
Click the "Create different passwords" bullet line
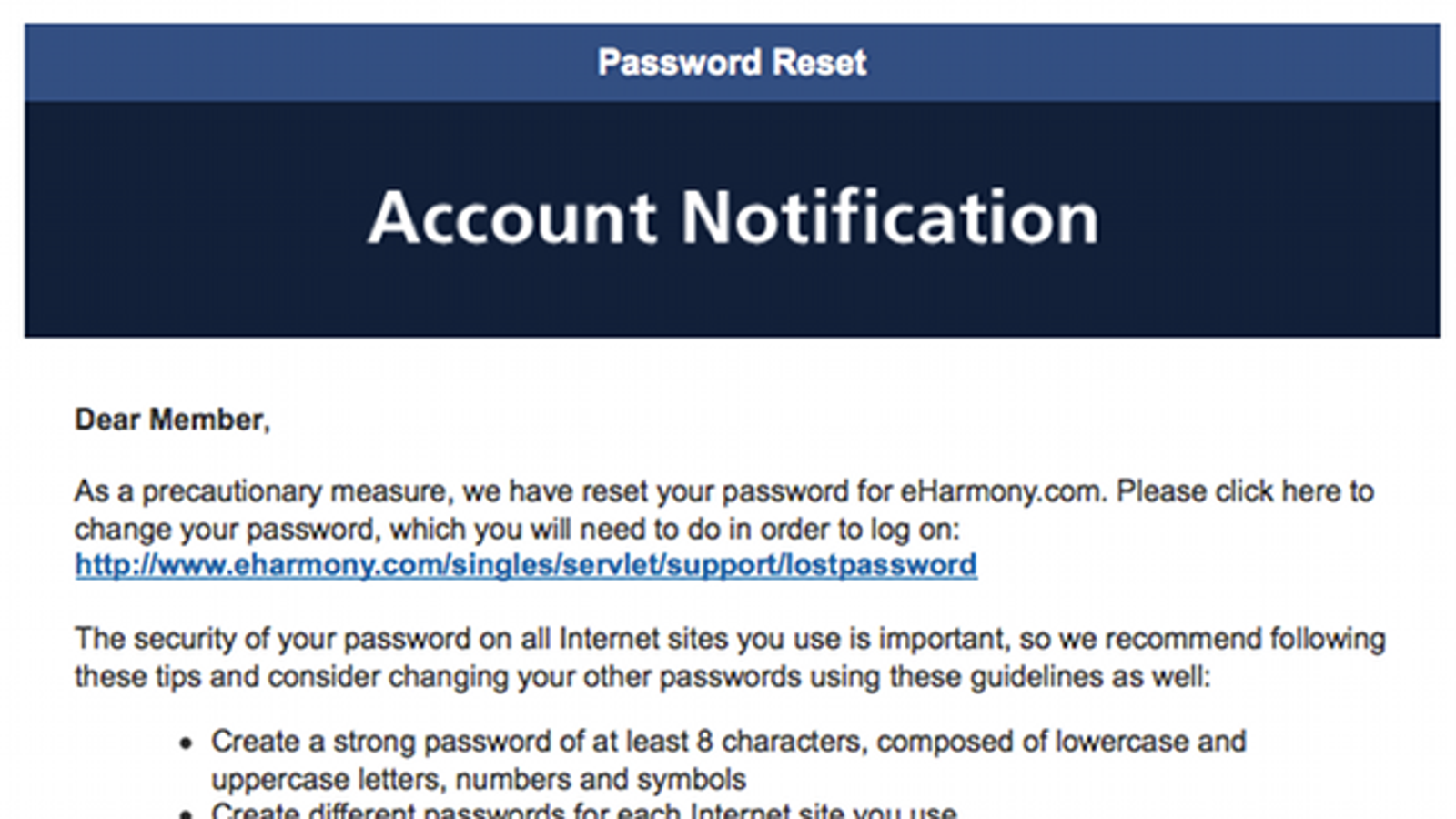(583, 810)
